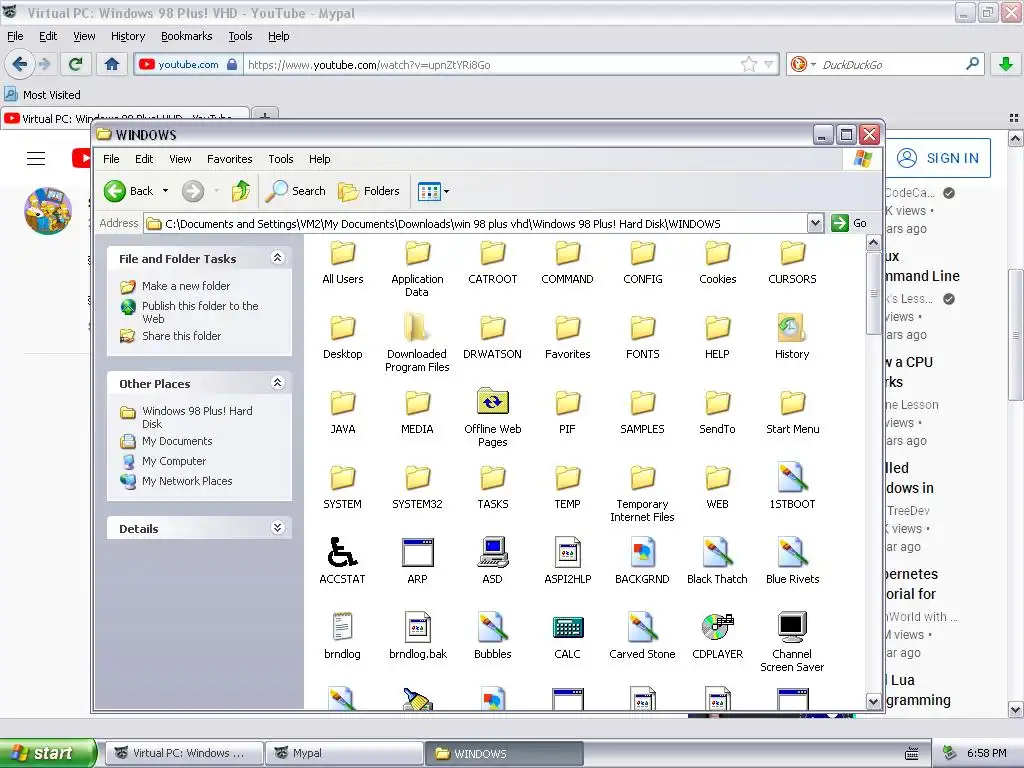The height and width of the screenshot is (768, 1024).
Task: Select the ACCSTAT accessibility icon
Action: pyautogui.click(x=342, y=553)
